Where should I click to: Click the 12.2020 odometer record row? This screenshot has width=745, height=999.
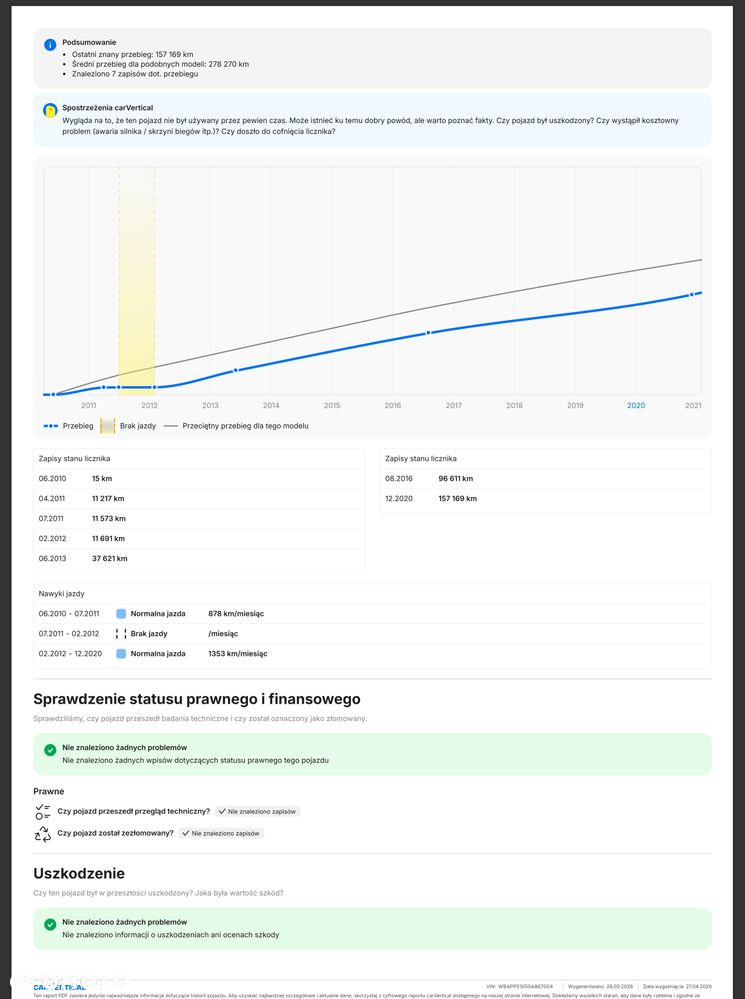click(545, 498)
